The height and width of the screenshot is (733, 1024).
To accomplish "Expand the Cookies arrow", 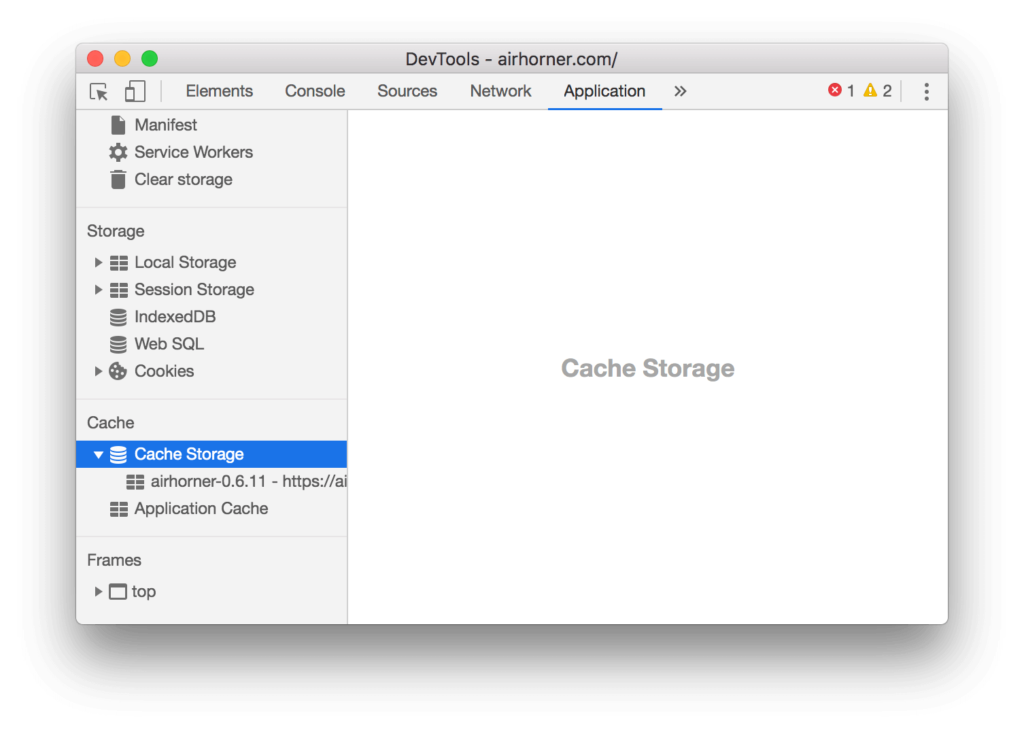I will pyautogui.click(x=98, y=371).
